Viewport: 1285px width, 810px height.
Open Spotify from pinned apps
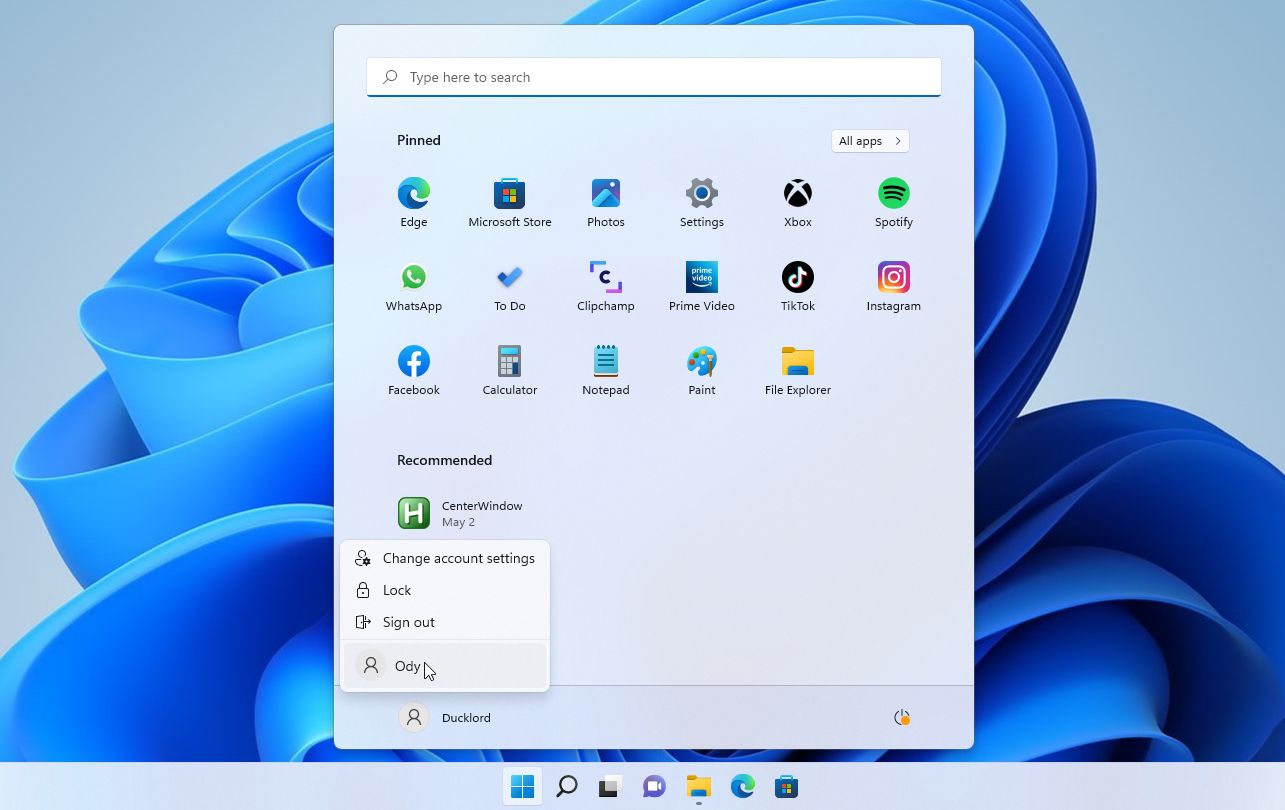894,203
